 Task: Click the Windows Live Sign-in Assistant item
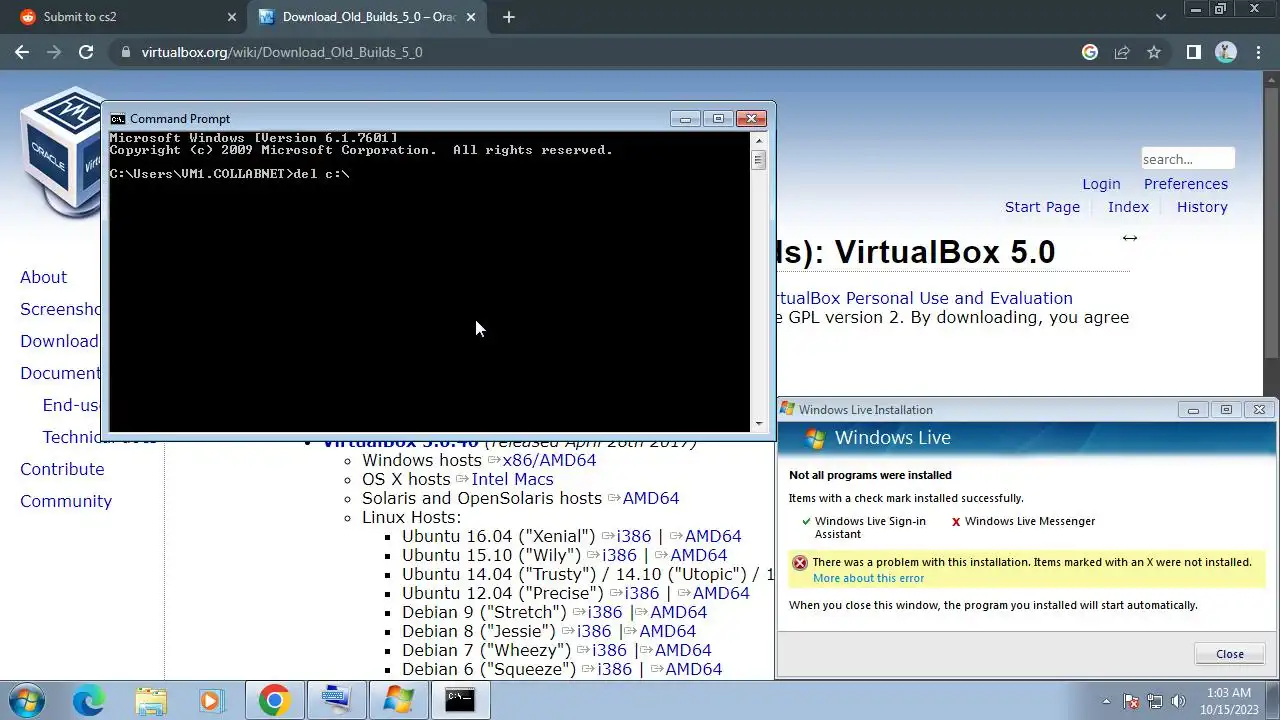pyautogui.click(x=864, y=527)
